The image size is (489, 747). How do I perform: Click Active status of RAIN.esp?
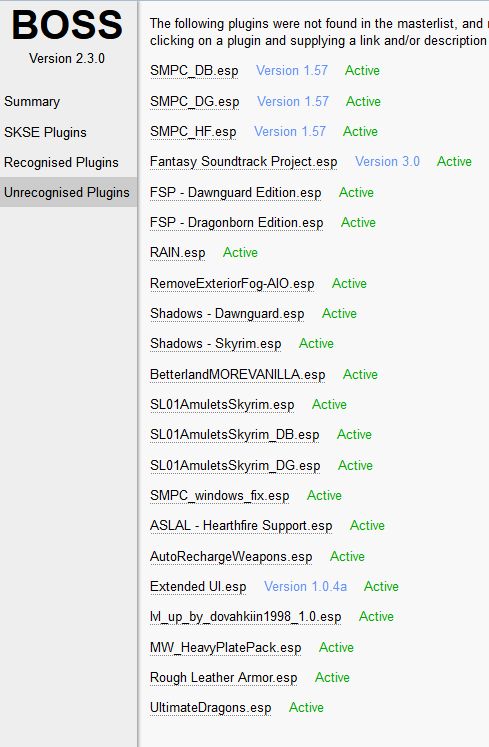[x=240, y=252]
